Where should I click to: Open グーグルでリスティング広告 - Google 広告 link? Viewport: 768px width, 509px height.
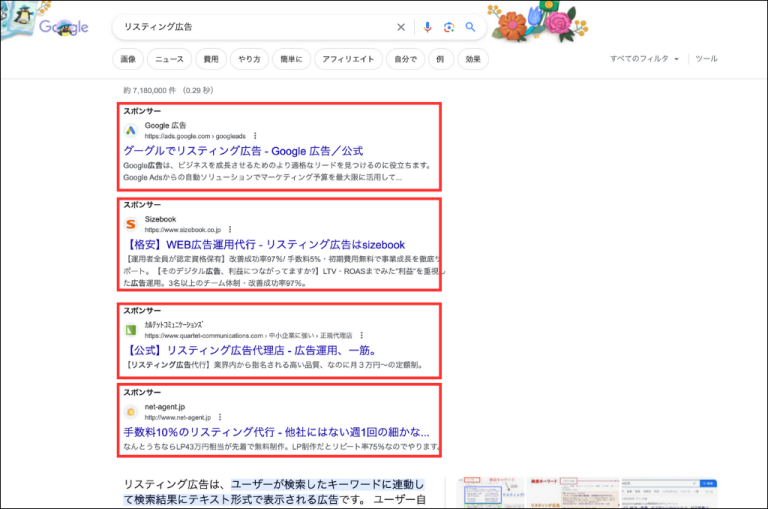[x=243, y=151]
